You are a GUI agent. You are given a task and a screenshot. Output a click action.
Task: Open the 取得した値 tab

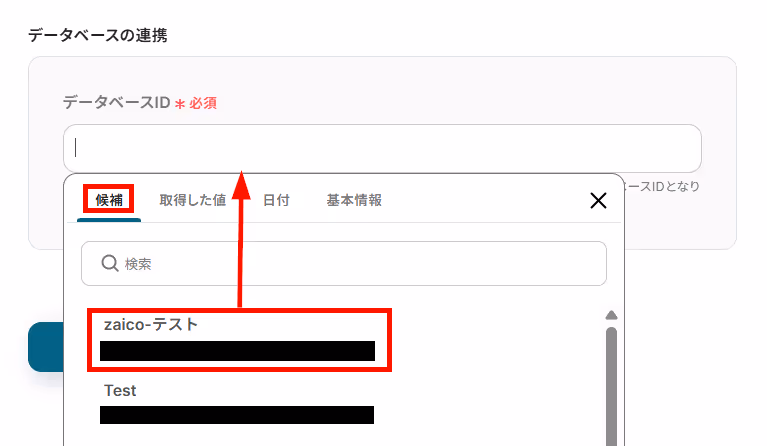coord(193,200)
